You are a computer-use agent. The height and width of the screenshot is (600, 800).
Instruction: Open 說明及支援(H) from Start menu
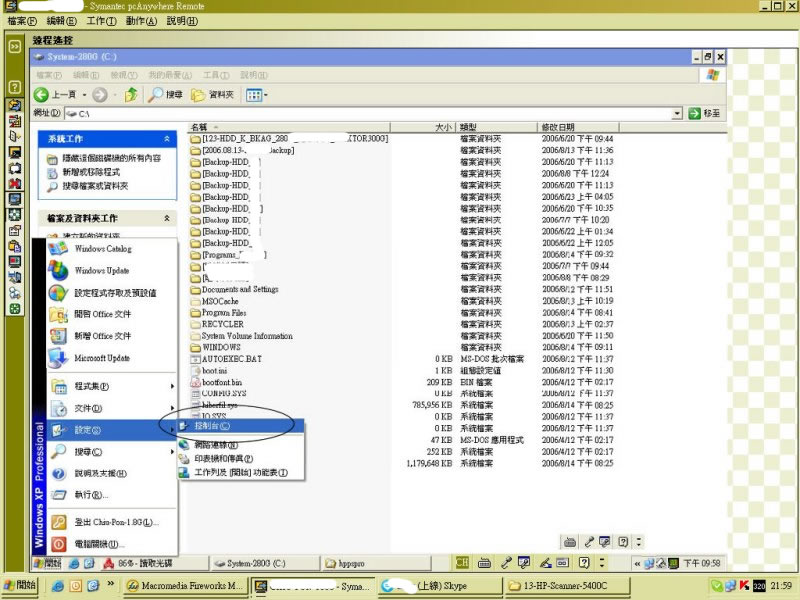tap(112, 473)
